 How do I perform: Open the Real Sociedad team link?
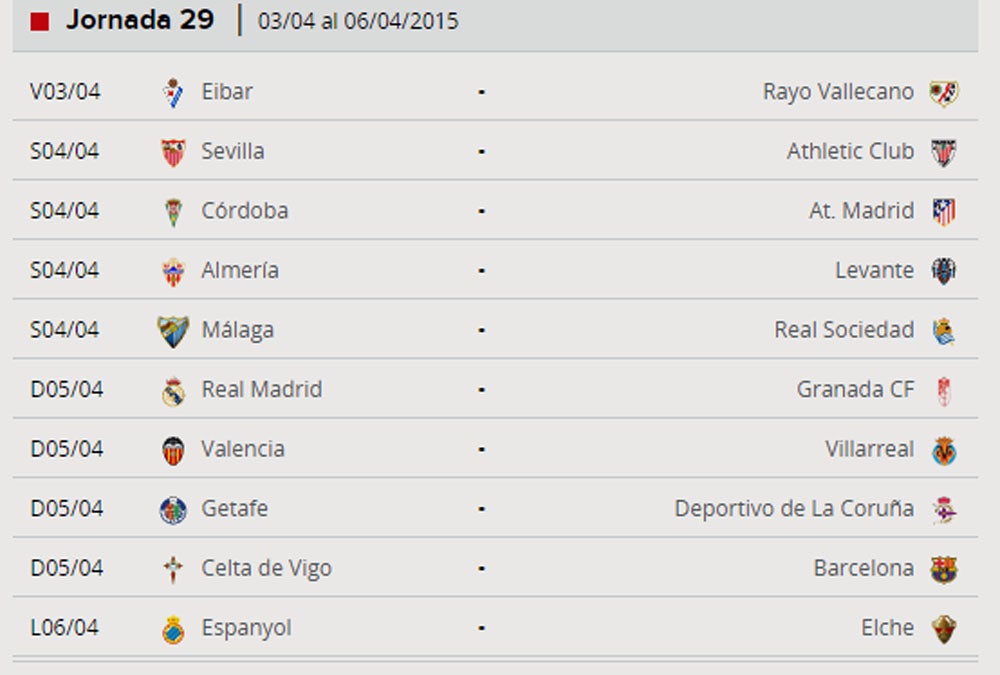(844, 330)
